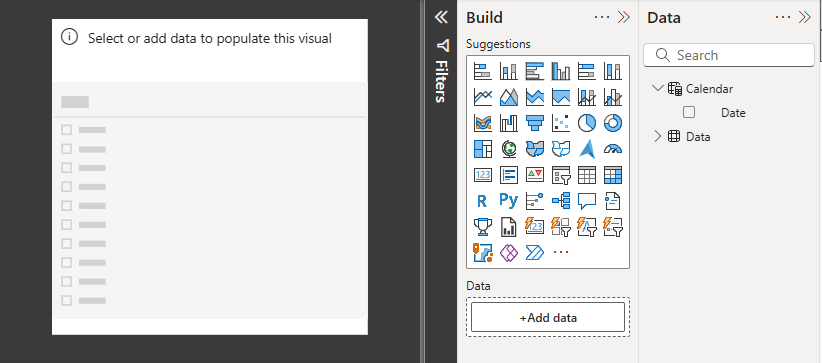The width and height of the screenshot is (822, 363).
Task: Select the Paginated report visual
Action: 509,227
